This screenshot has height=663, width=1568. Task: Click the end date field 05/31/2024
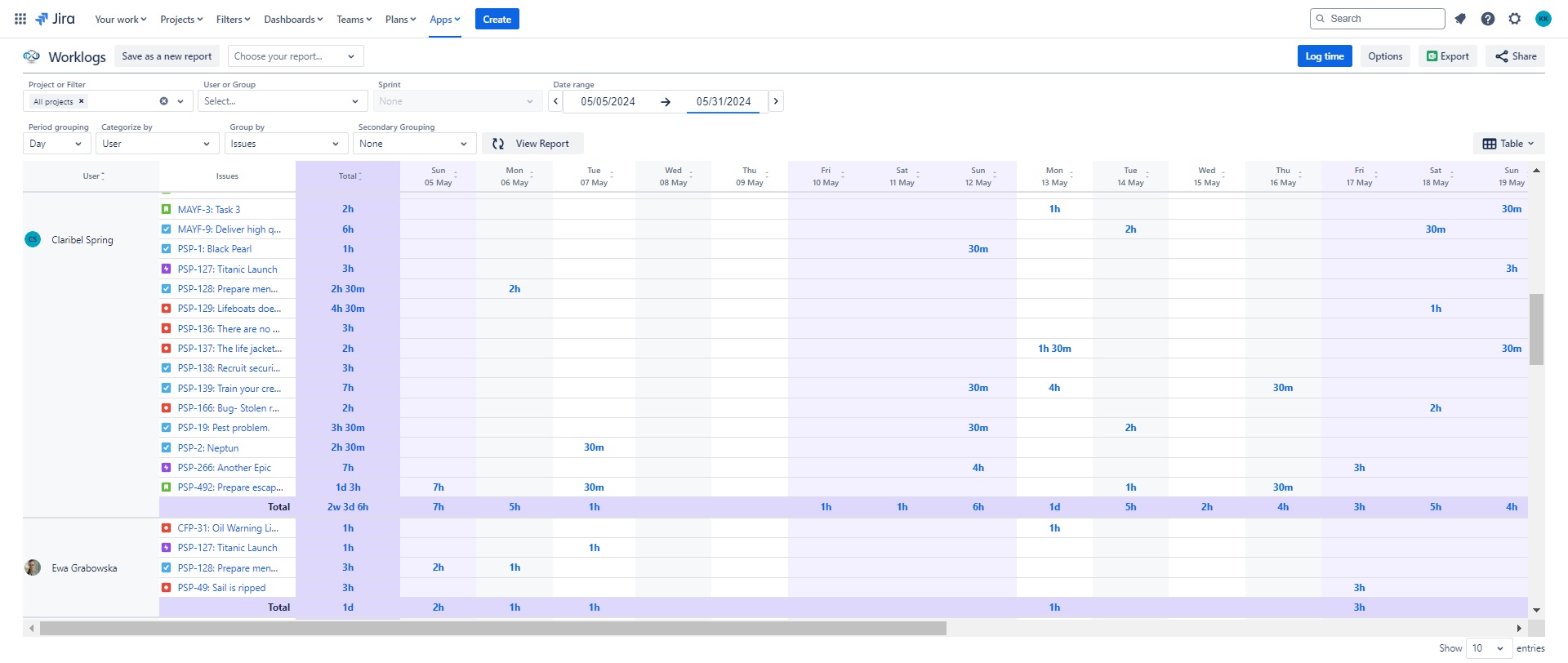[x=724, y=101]
